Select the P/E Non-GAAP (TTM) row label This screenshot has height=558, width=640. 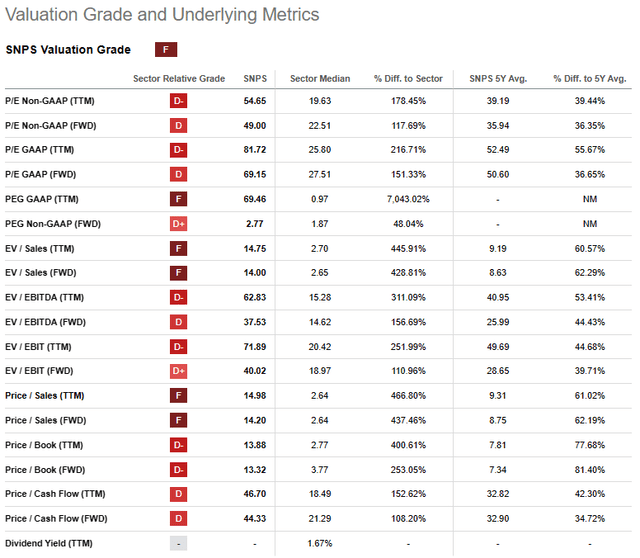click(x=50, y=101)
